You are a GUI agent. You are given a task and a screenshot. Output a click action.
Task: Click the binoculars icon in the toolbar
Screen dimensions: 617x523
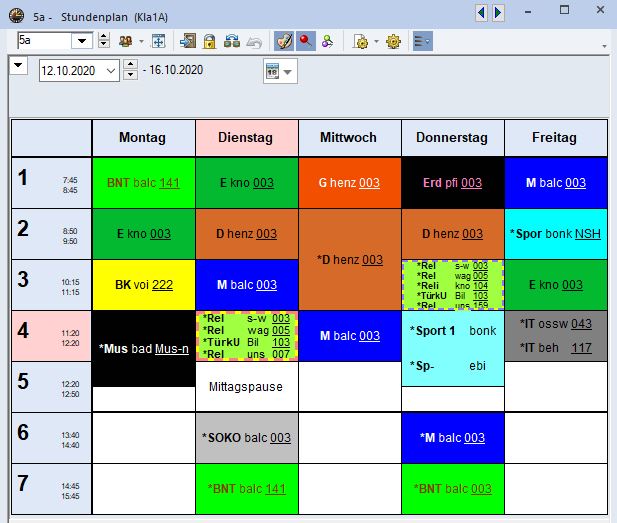coord(231,41)
